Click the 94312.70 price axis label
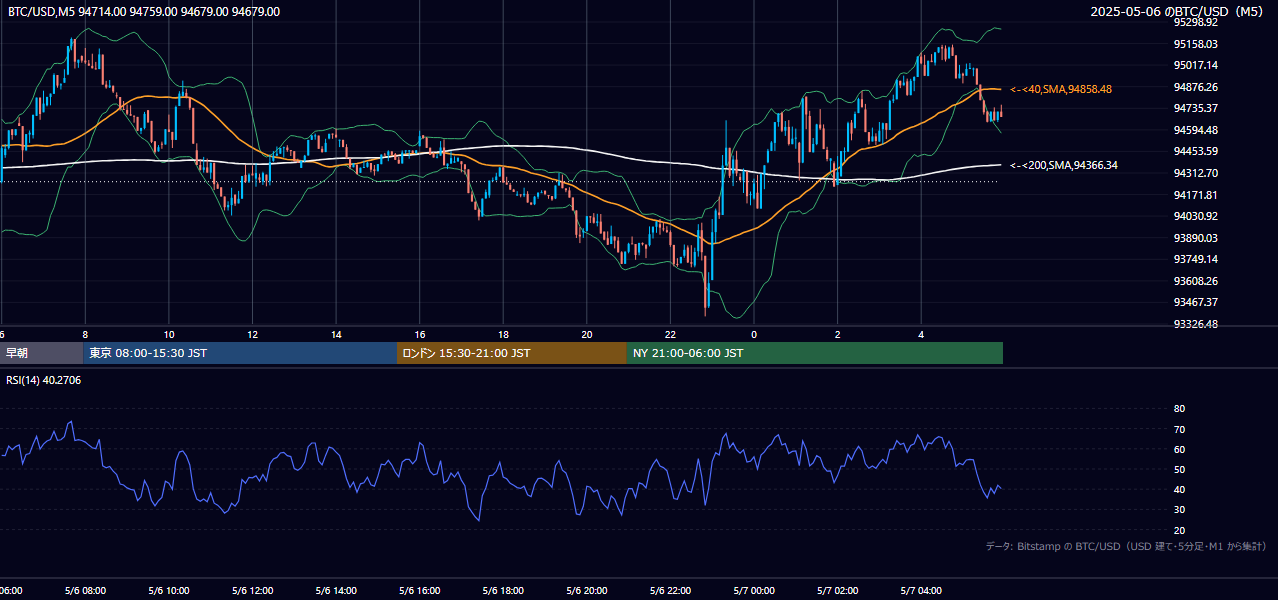 (x=1195, y=173)
